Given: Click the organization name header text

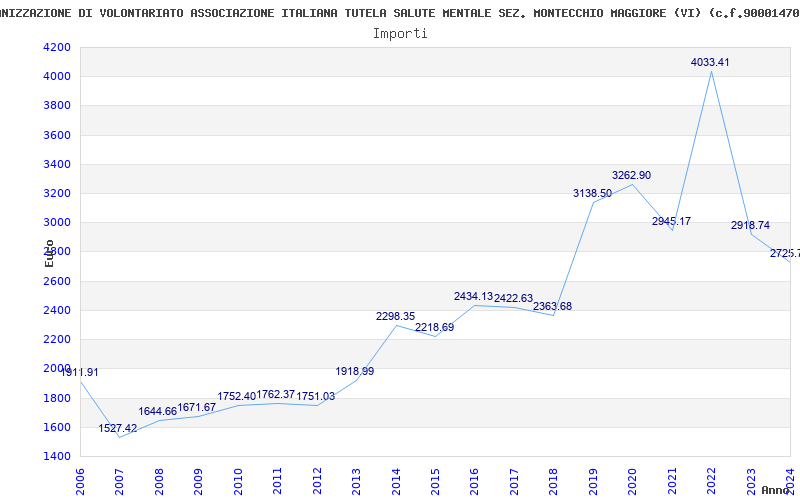Looking at the screenshot, I should pyautogui.click(x=400, y=13).
